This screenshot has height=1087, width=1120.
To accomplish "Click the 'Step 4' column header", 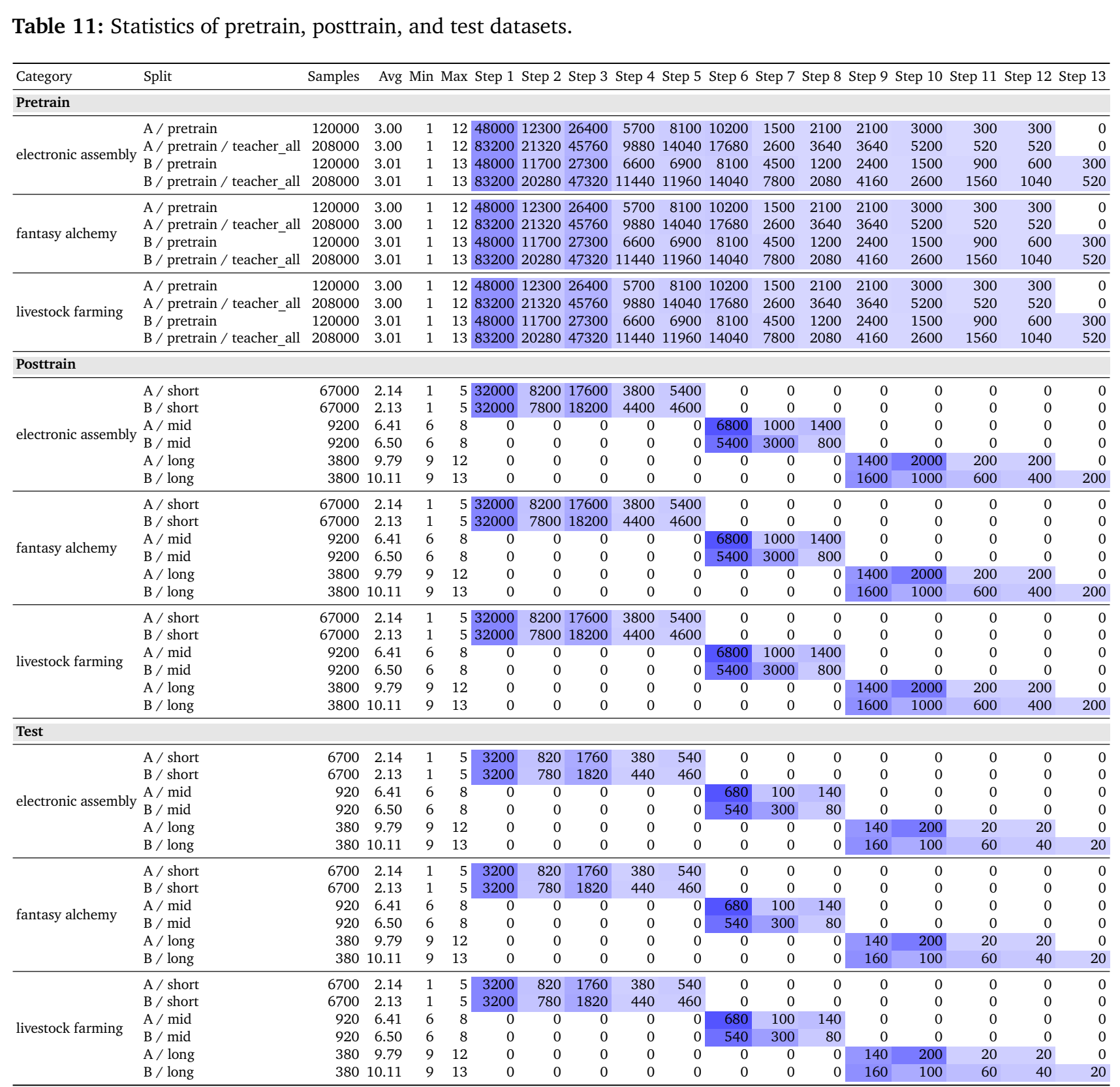I will [x=635, y=76].
